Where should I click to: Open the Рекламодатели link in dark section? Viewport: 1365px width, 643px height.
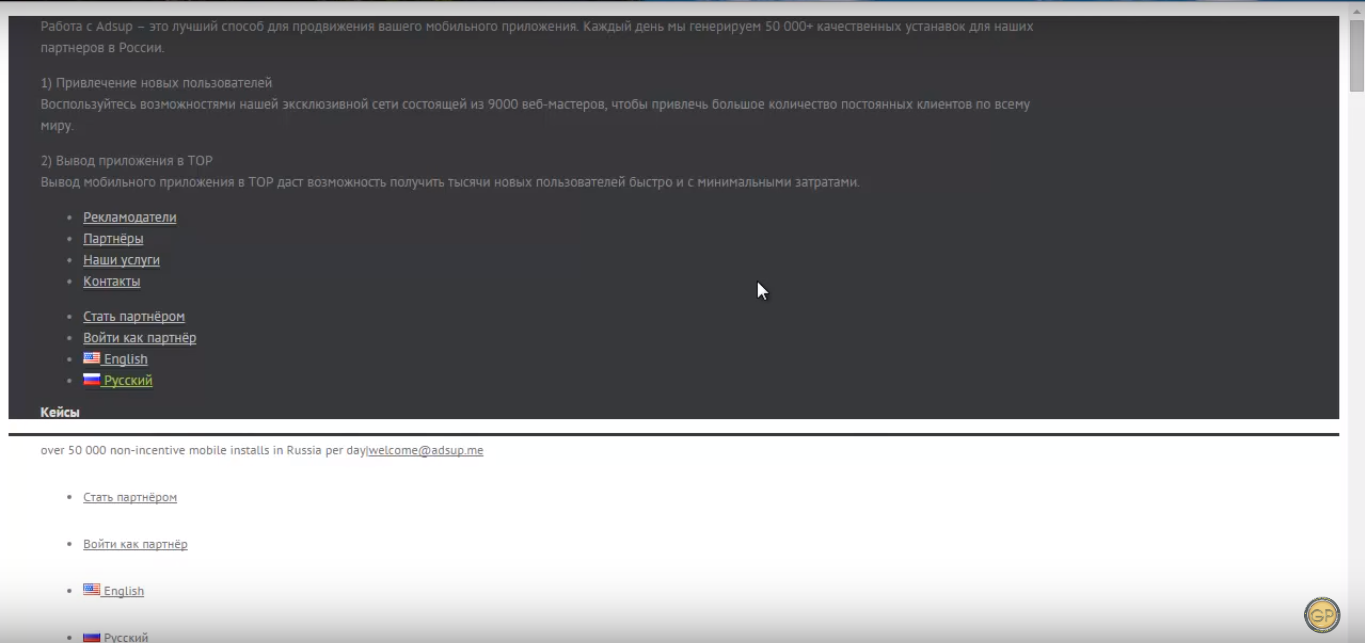tap(129, 217)
